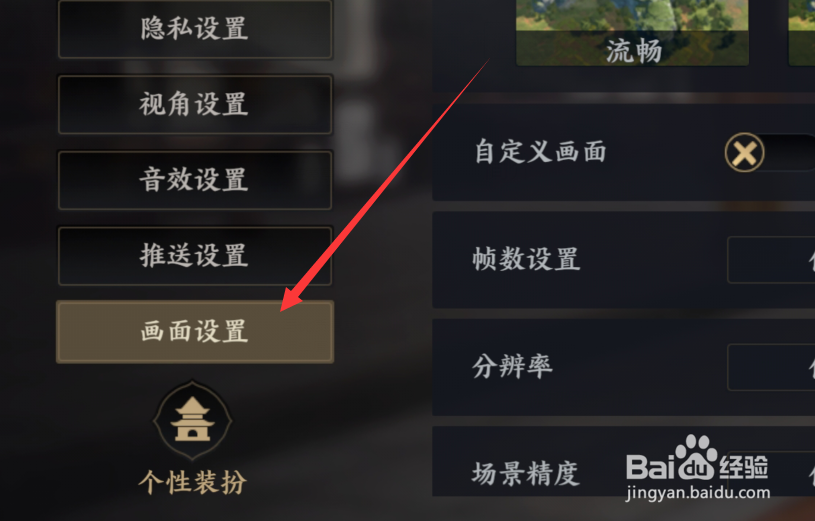Select the 场景精度 row label
The width and height of the screenshot is (815, 521).
[525, 474]
